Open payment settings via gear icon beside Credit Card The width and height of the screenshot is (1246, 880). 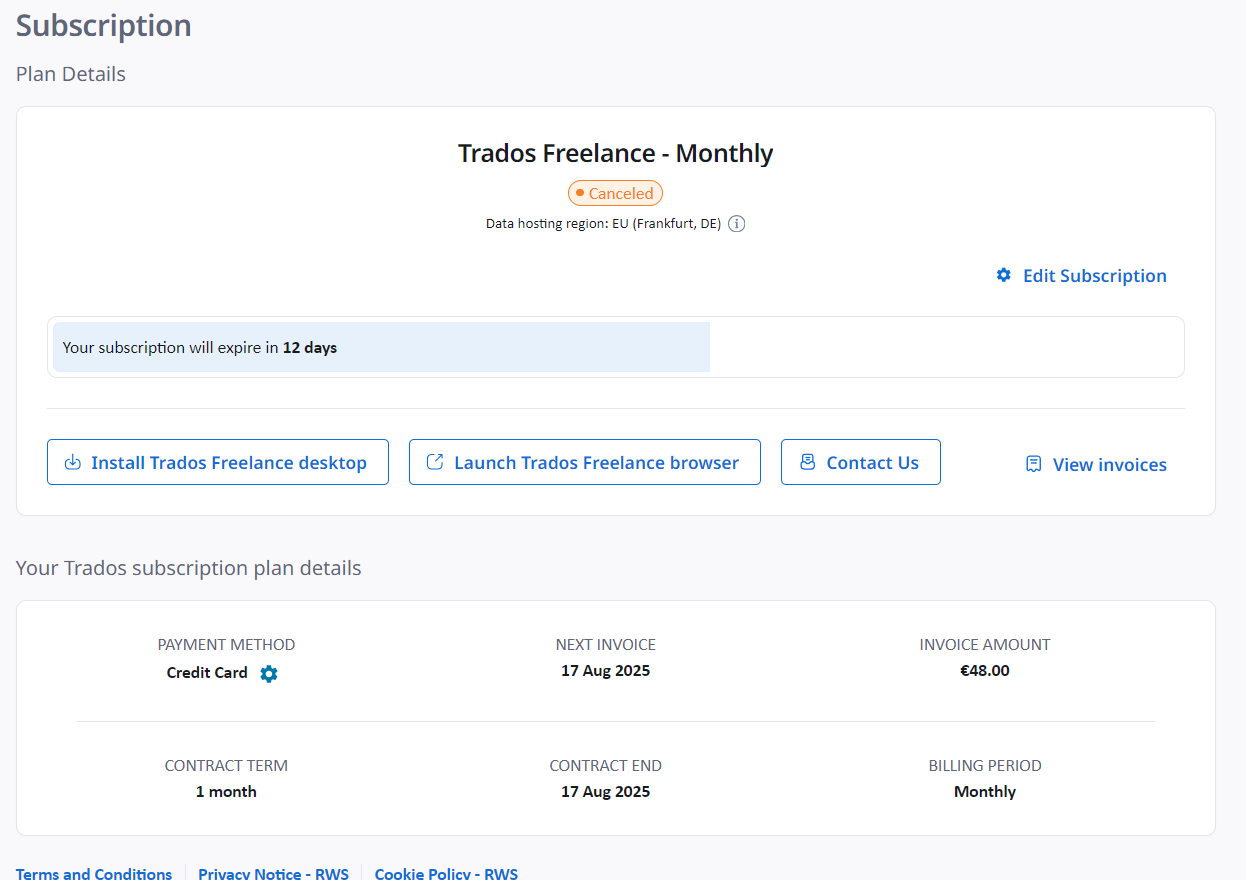click(x=268, y=673)
